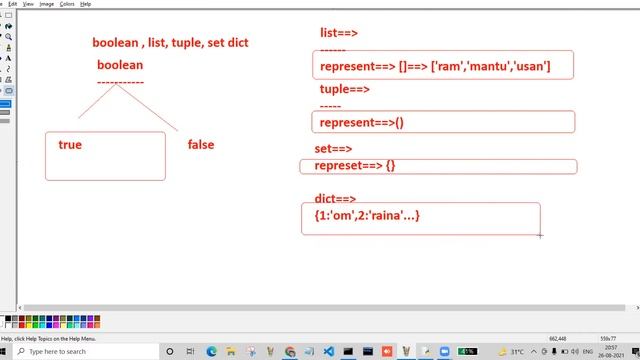
Task: Switch to the terminal window on taskbar
Action: 348,351
